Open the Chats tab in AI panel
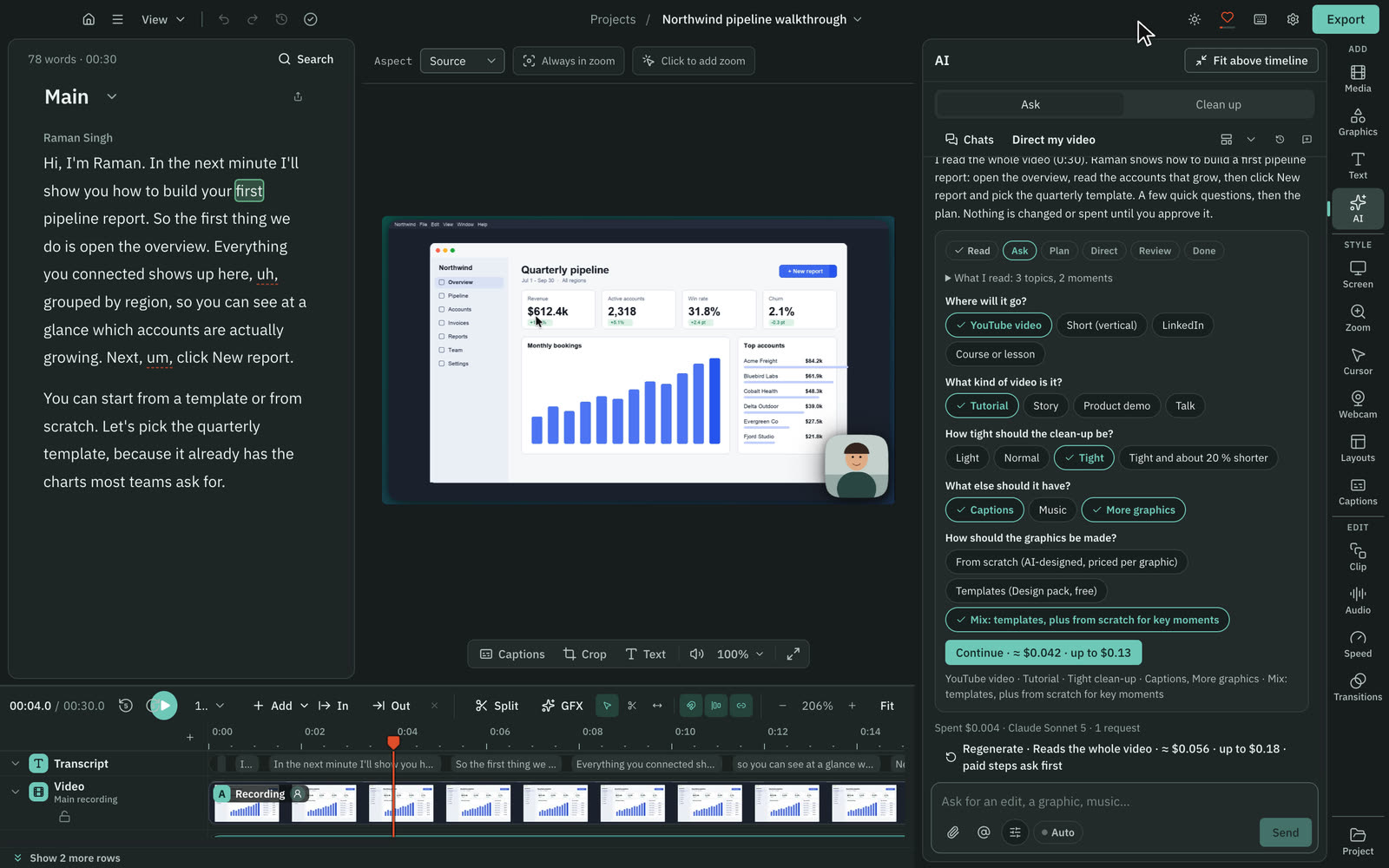This screenshot has height=868, width=1389. coord(970,140)
